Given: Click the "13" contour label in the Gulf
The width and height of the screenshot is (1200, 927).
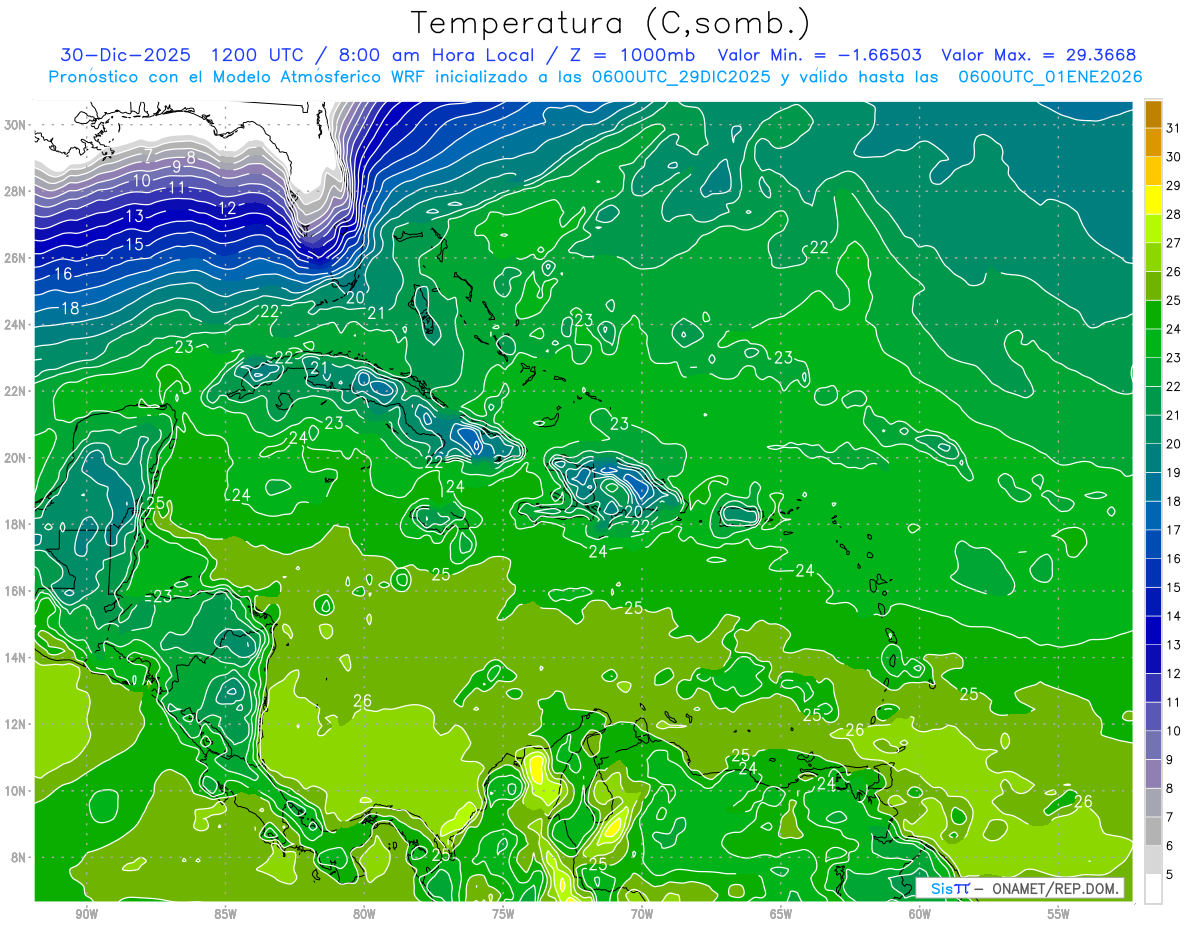Looking at the screenshot, I should click(x=134, y=217).
